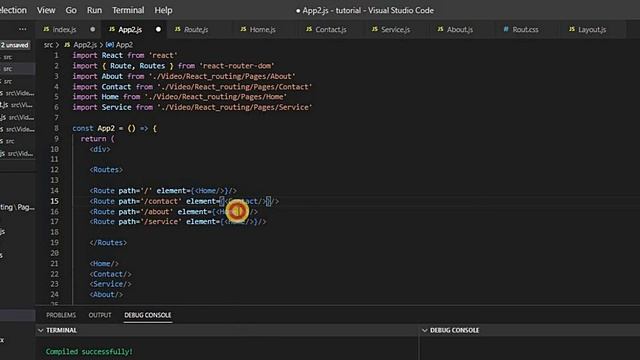Open the Terminal menu

(128, 10)
